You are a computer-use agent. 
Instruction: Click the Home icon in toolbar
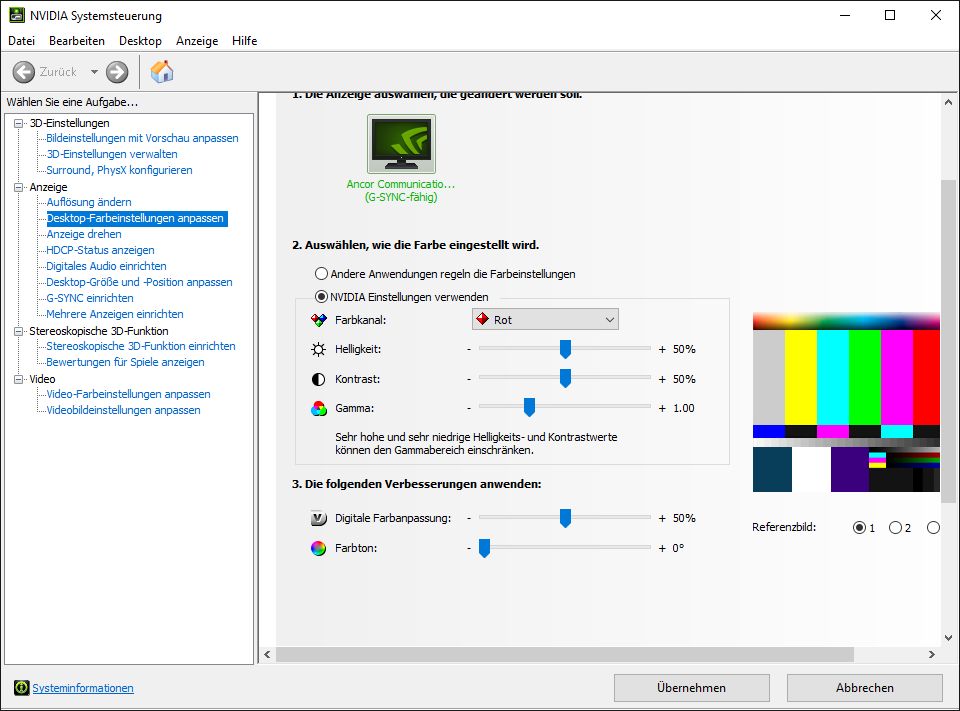pyautogui.click(x=162, y=72)
